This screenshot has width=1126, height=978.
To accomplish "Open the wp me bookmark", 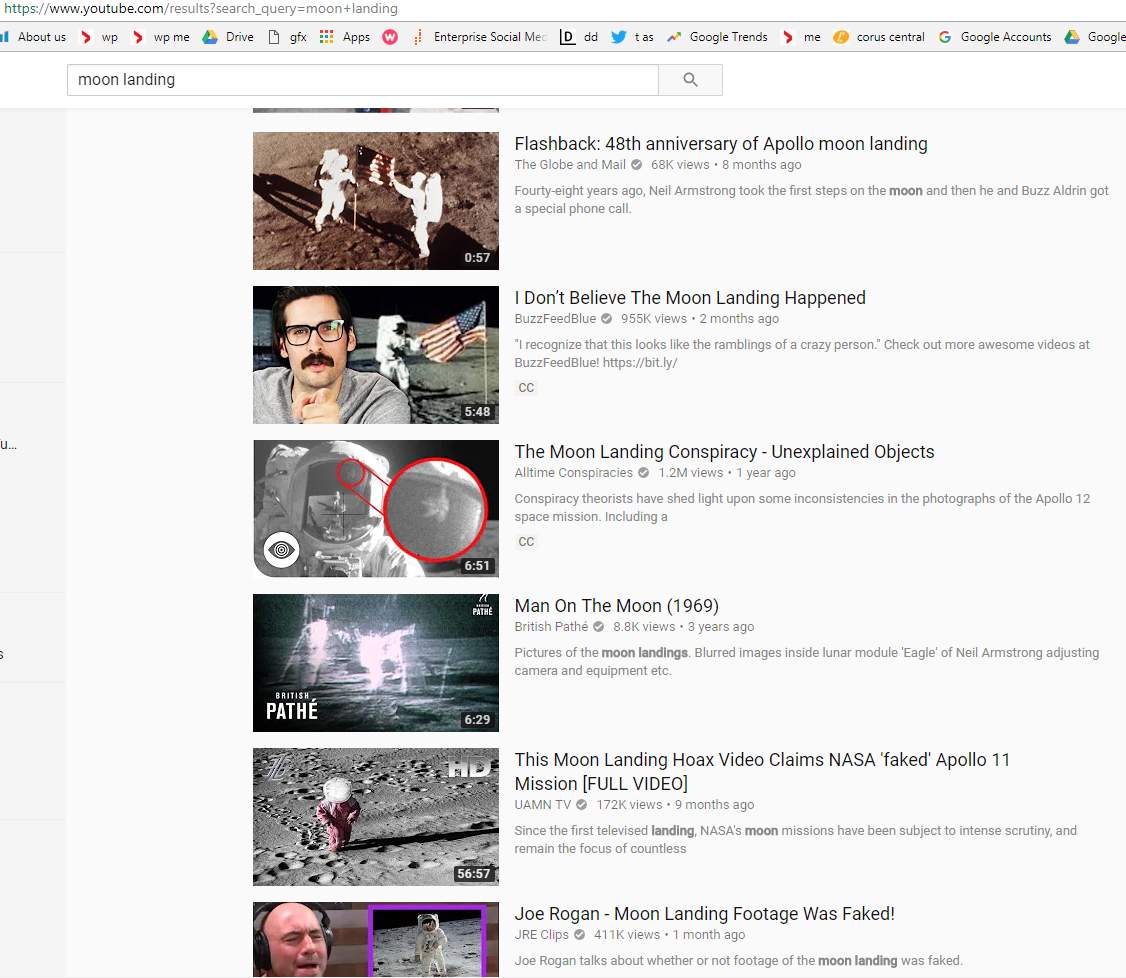I will (x=162, y=37).
